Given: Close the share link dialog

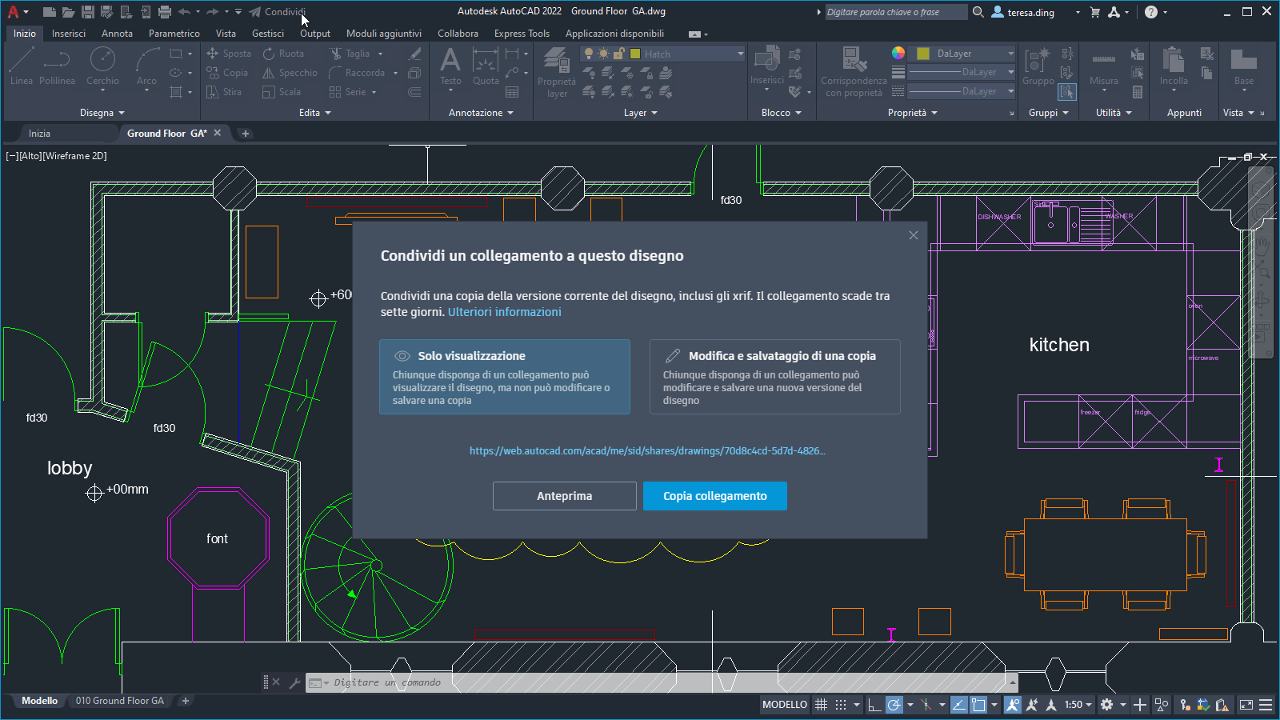Looking at the screenshot, I should pos(913,235).
